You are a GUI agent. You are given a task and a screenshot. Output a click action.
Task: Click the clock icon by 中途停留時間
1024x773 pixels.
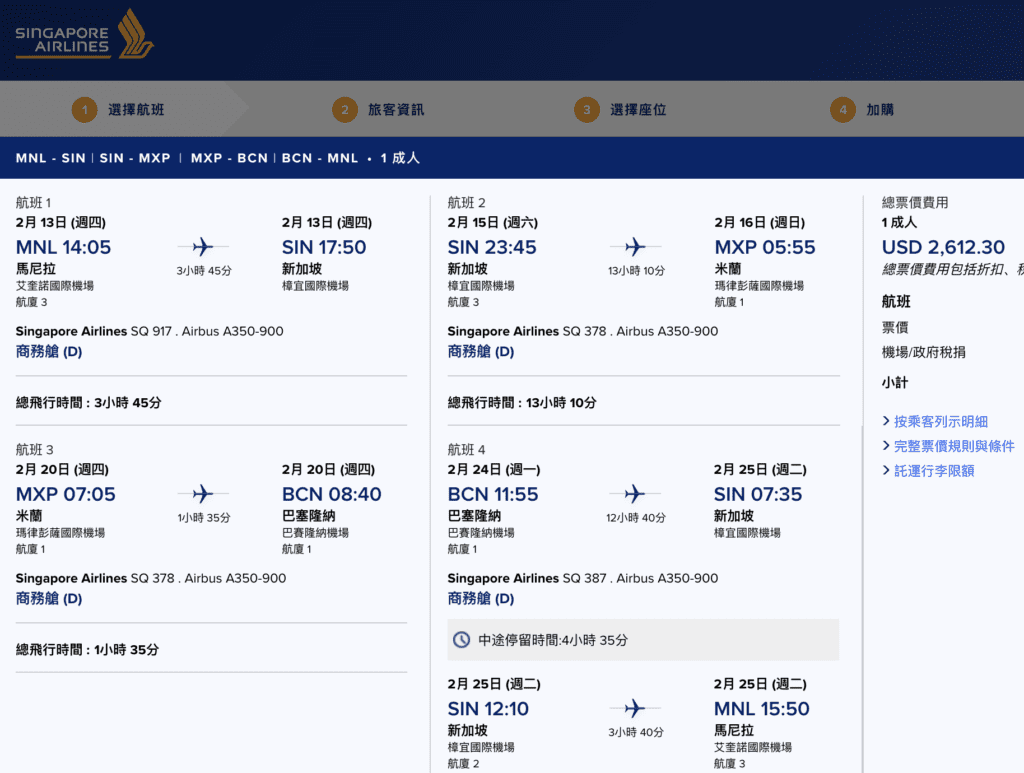462,640
